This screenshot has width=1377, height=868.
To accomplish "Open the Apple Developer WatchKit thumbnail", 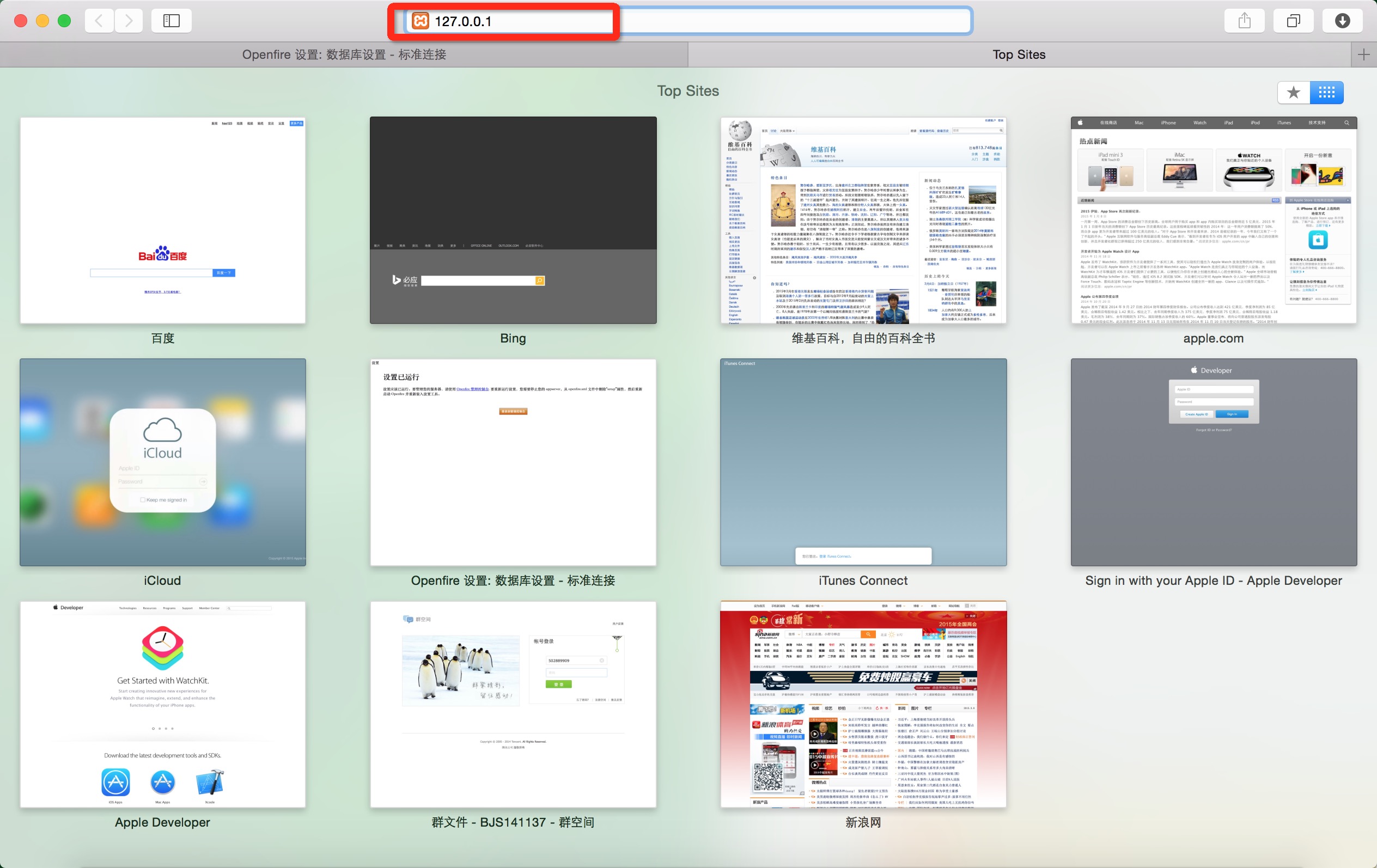I will (x=163, y=705).
